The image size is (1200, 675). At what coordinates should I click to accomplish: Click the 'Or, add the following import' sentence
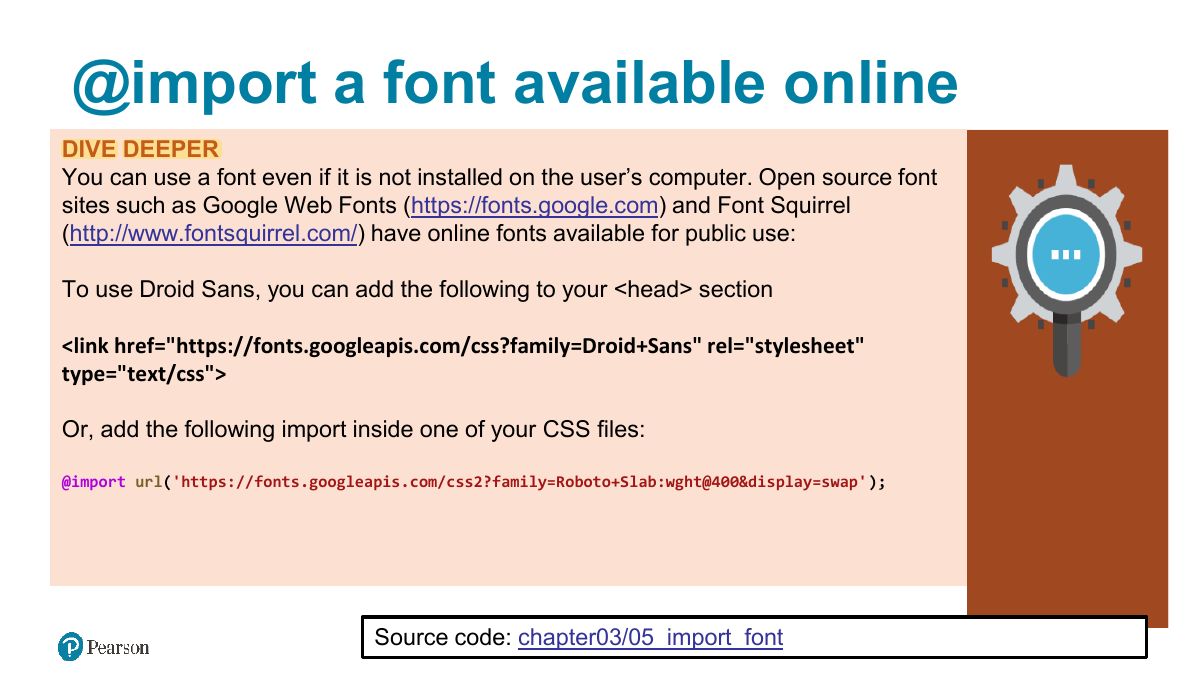354,430
